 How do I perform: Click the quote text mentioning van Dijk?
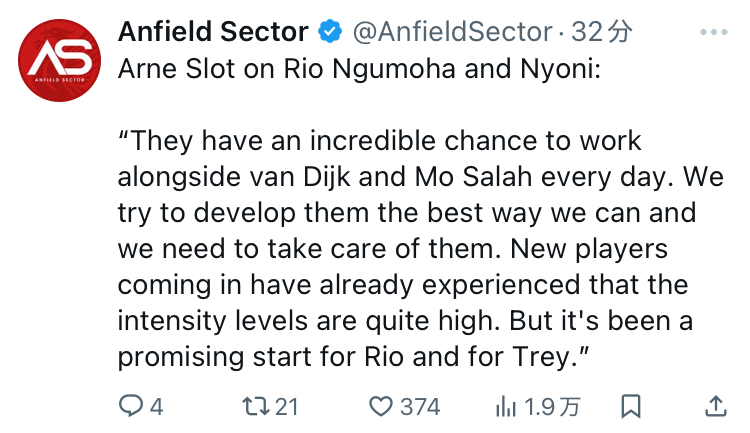tap(421, 177)
